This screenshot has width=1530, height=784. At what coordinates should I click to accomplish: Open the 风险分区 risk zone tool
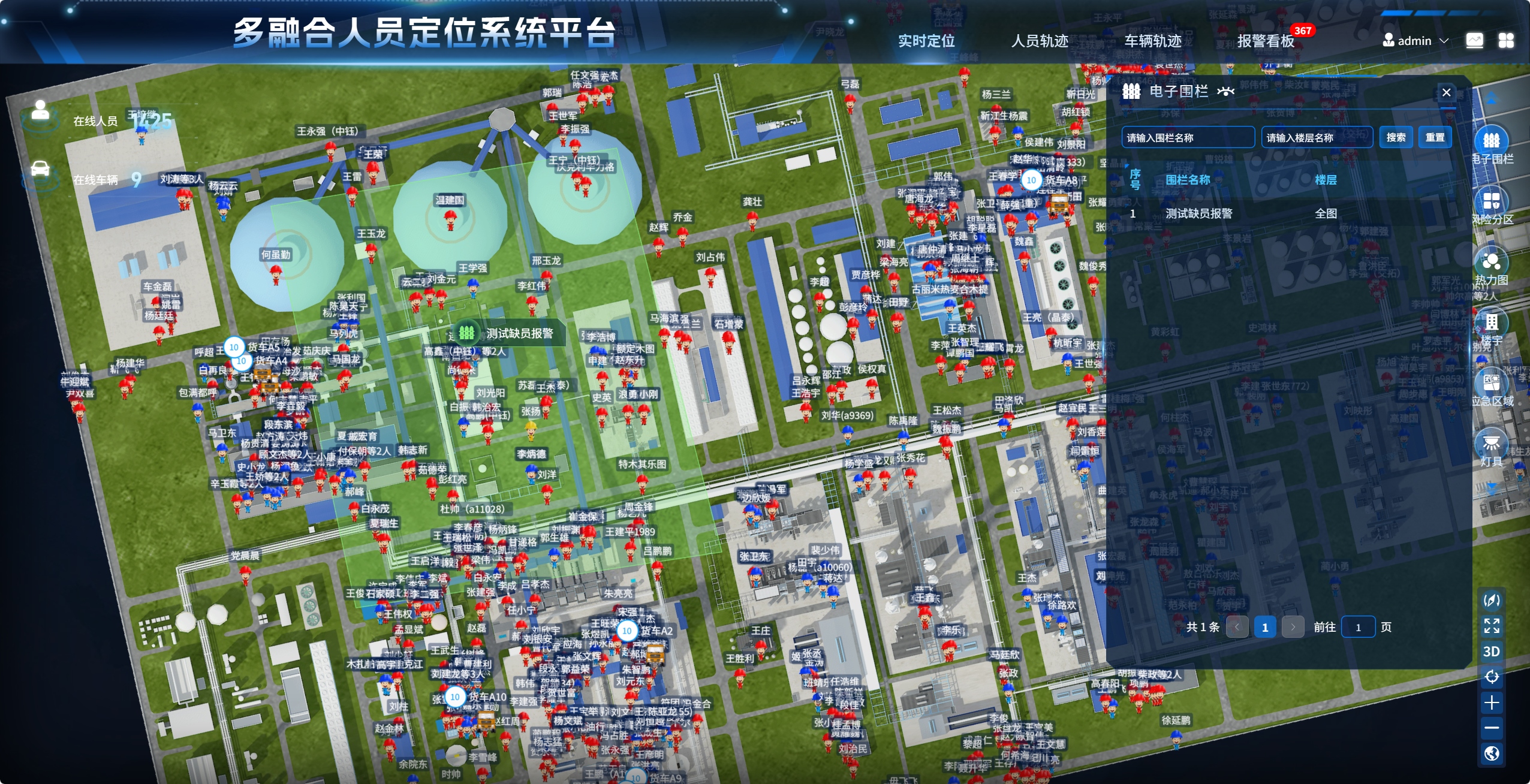[x=1491, y=201]
